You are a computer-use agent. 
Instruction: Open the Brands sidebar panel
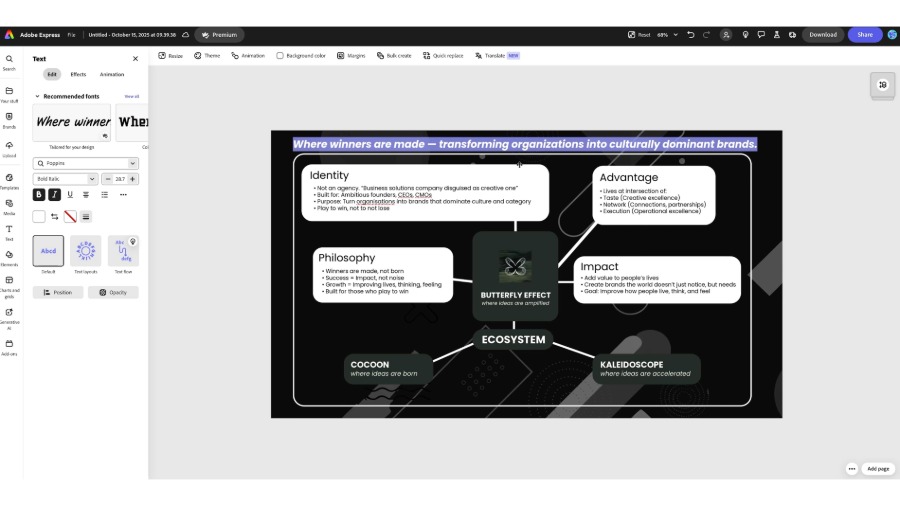9,120
